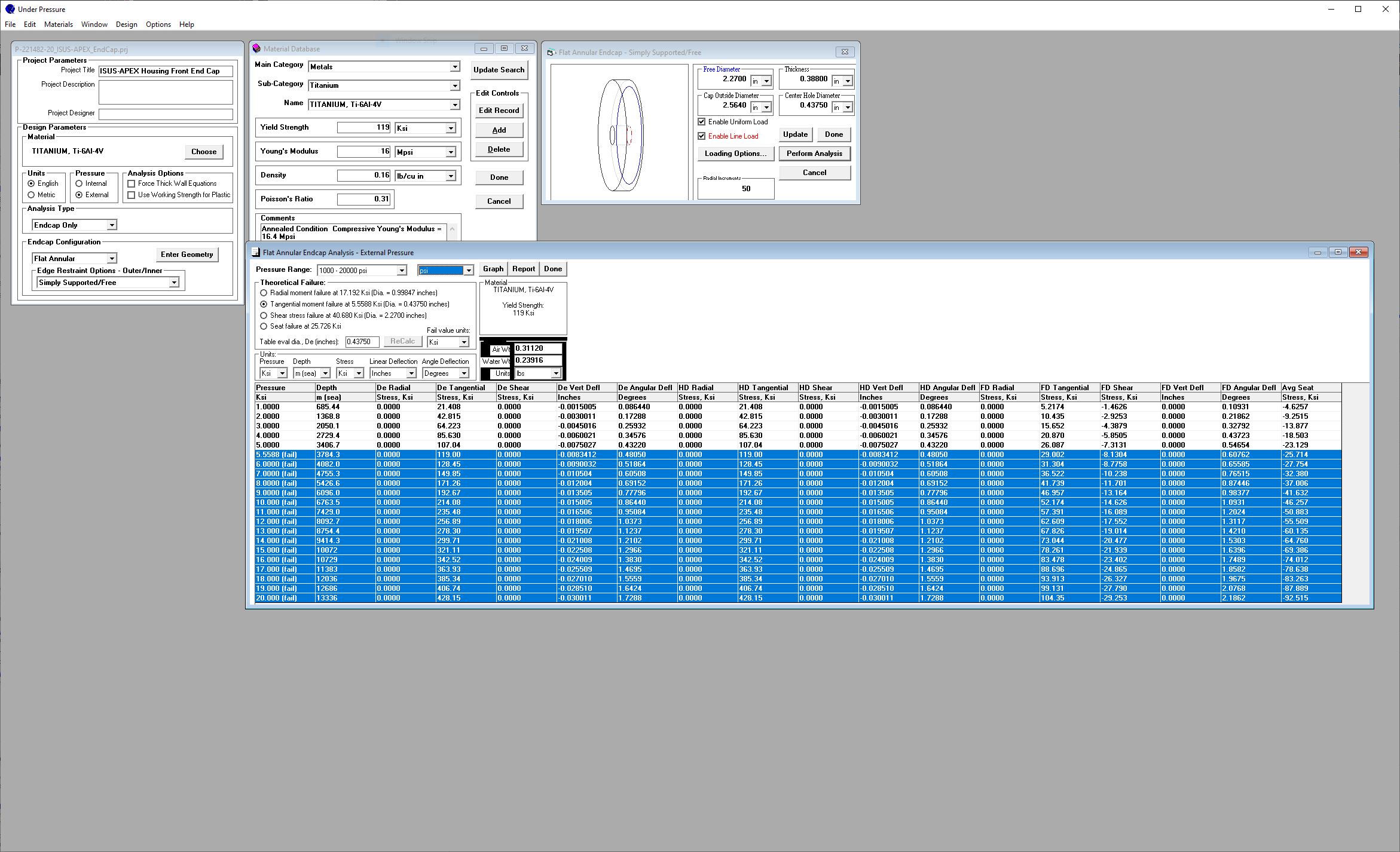Click the Material Database window icon
The height and width of the screenshot is (852, 1400).
coord(256,48)
